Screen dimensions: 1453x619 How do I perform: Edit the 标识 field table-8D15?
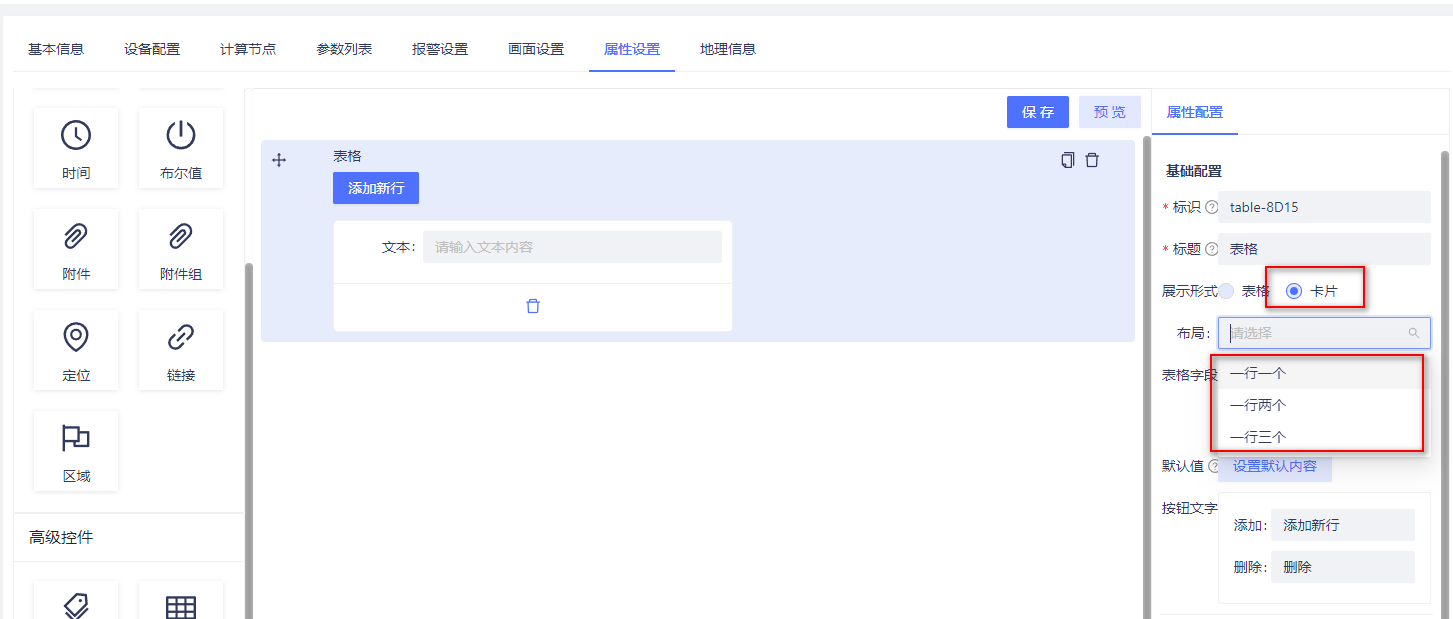pyautogui.click(x=1324, y=208)
